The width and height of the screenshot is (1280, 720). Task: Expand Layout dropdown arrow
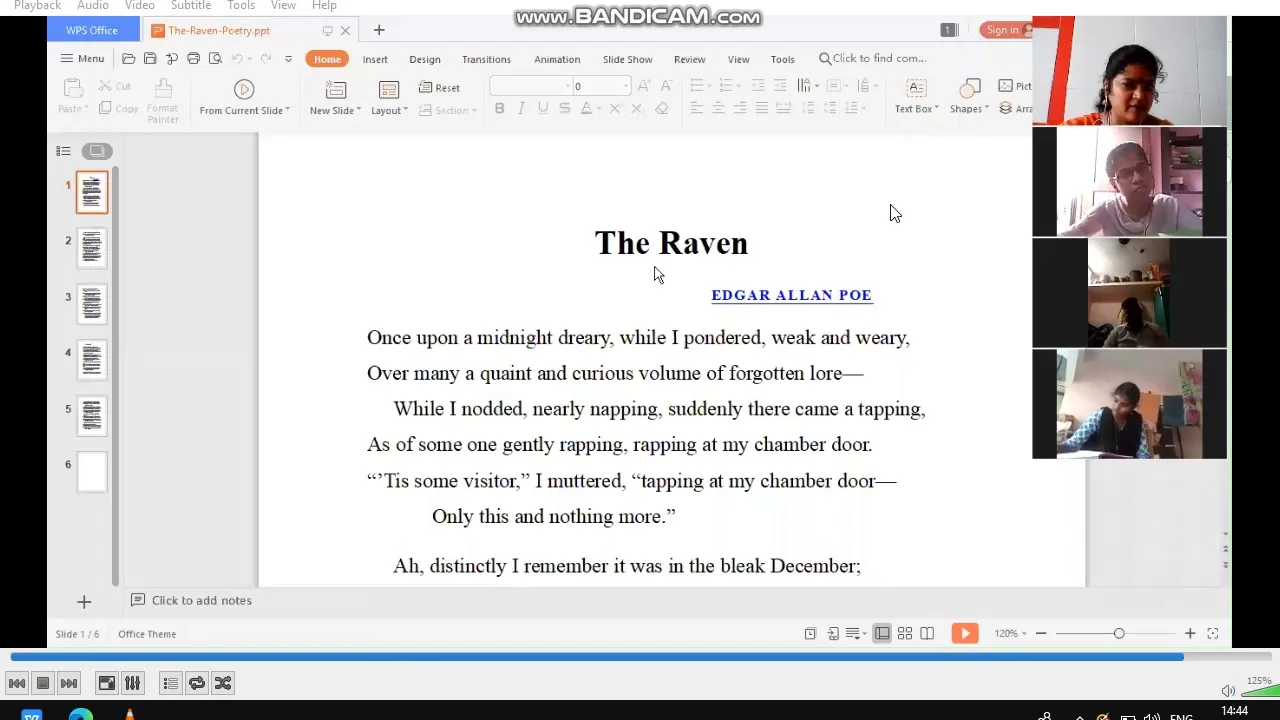tap(405, 111)
